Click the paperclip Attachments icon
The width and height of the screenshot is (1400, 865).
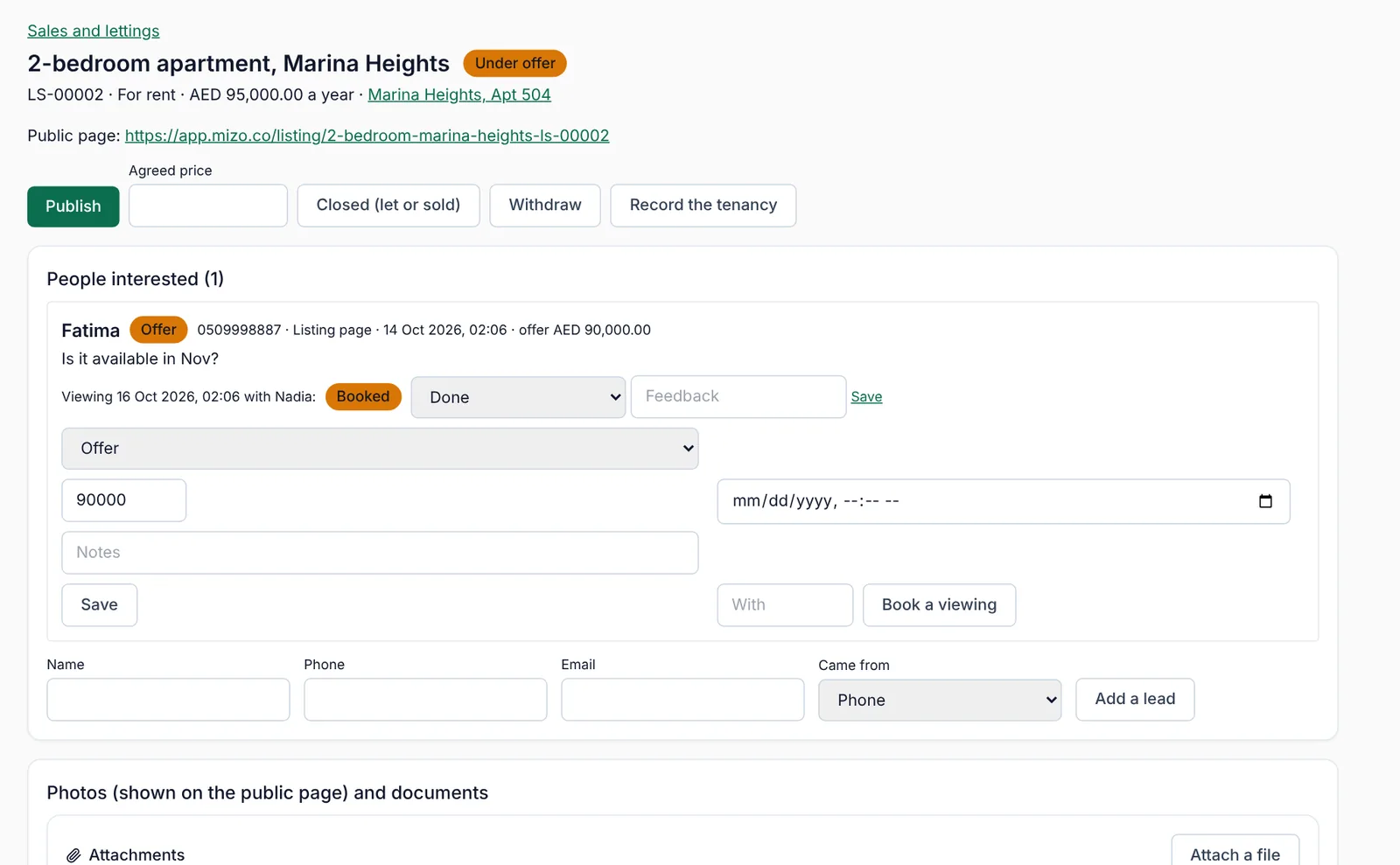[73, 855]
